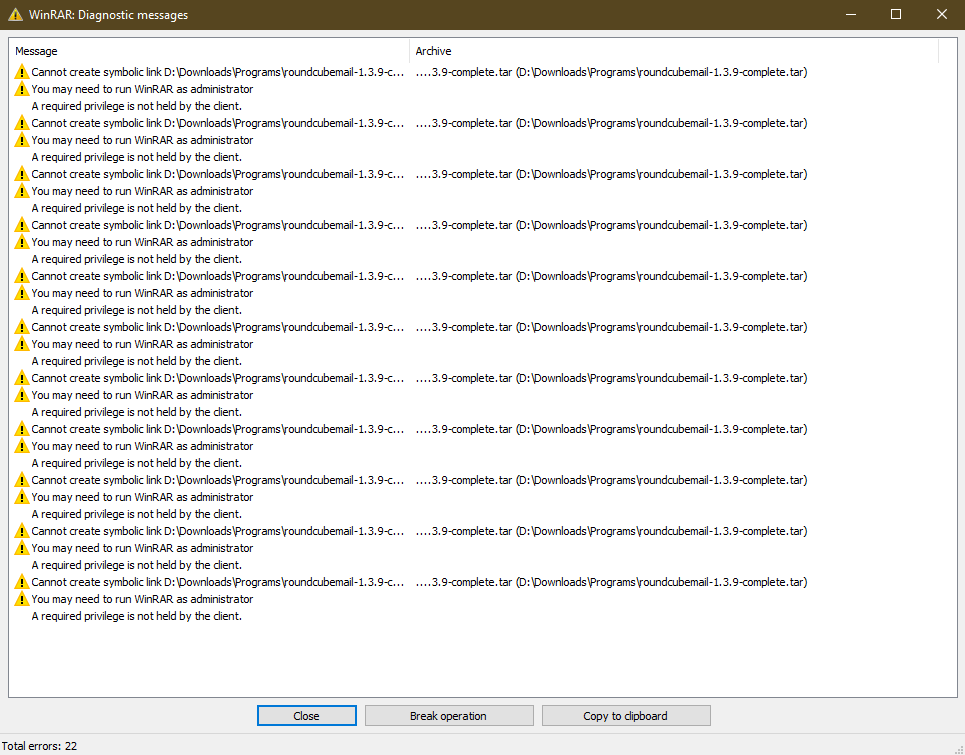Click the Message column header
The width and height of the screenshot is (965, 755).
pos(37,51)
